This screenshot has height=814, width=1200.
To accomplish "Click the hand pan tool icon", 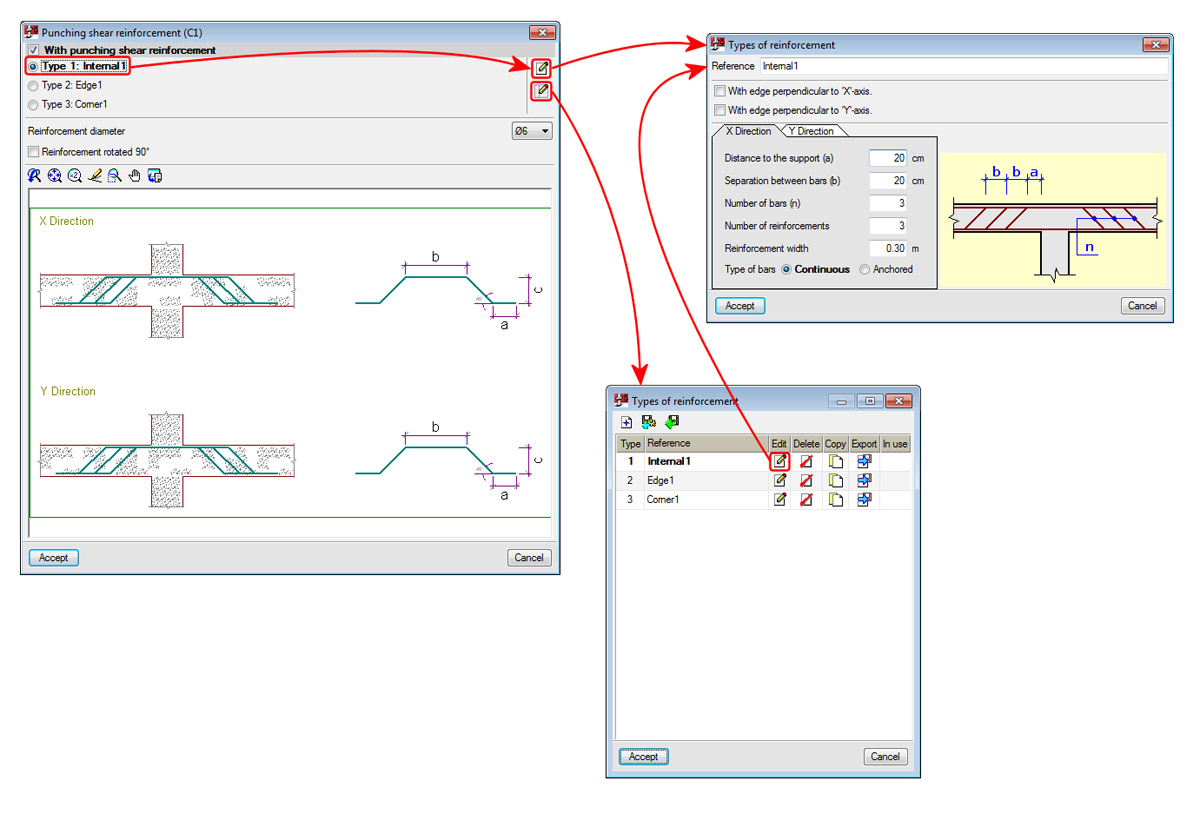I will [135, 175].
